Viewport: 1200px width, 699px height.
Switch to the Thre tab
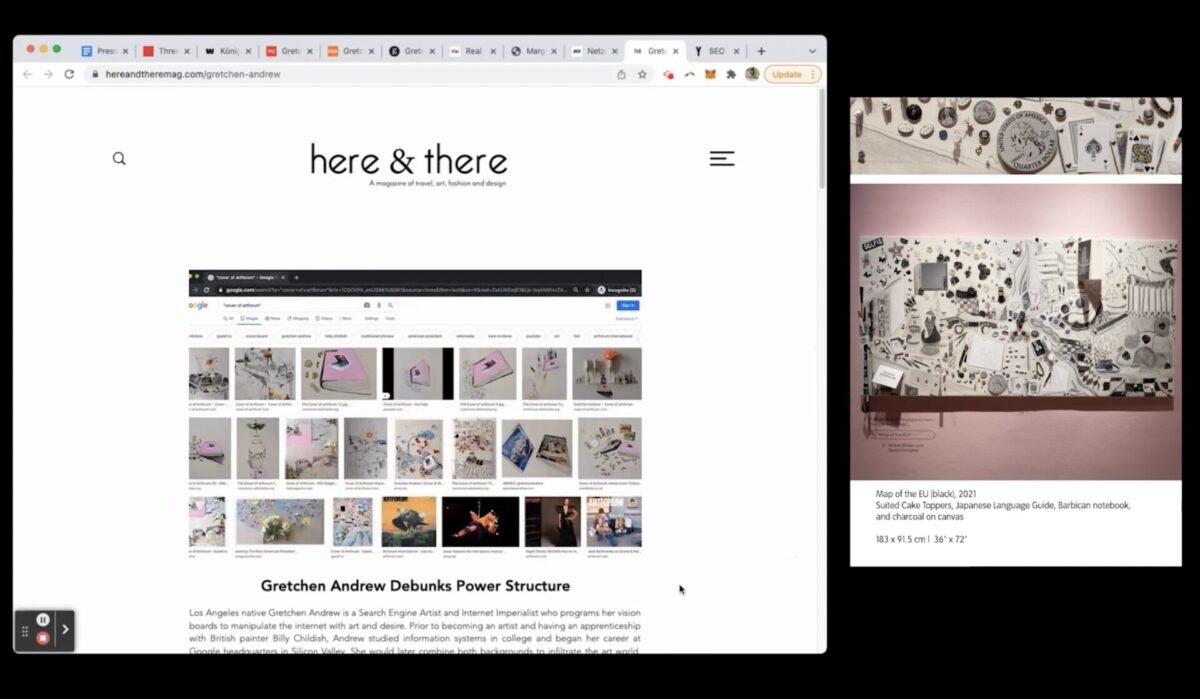click(x=165, y=51)
